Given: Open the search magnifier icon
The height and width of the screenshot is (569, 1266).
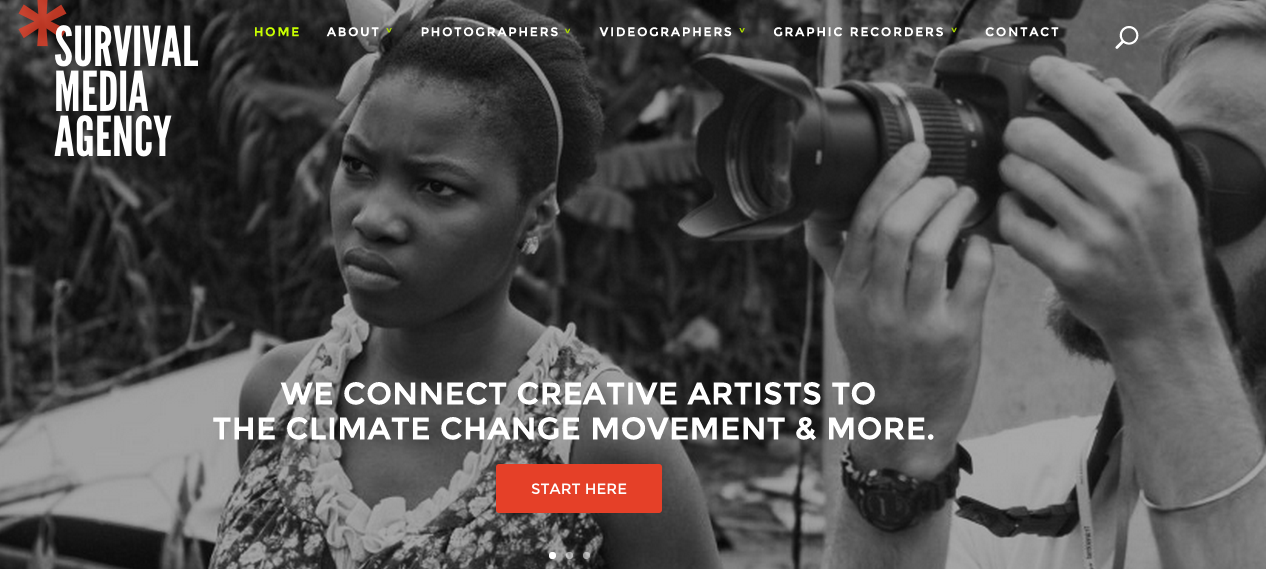Looking at the screenshot, I should pyautogui.click(x=1127, y=38).
